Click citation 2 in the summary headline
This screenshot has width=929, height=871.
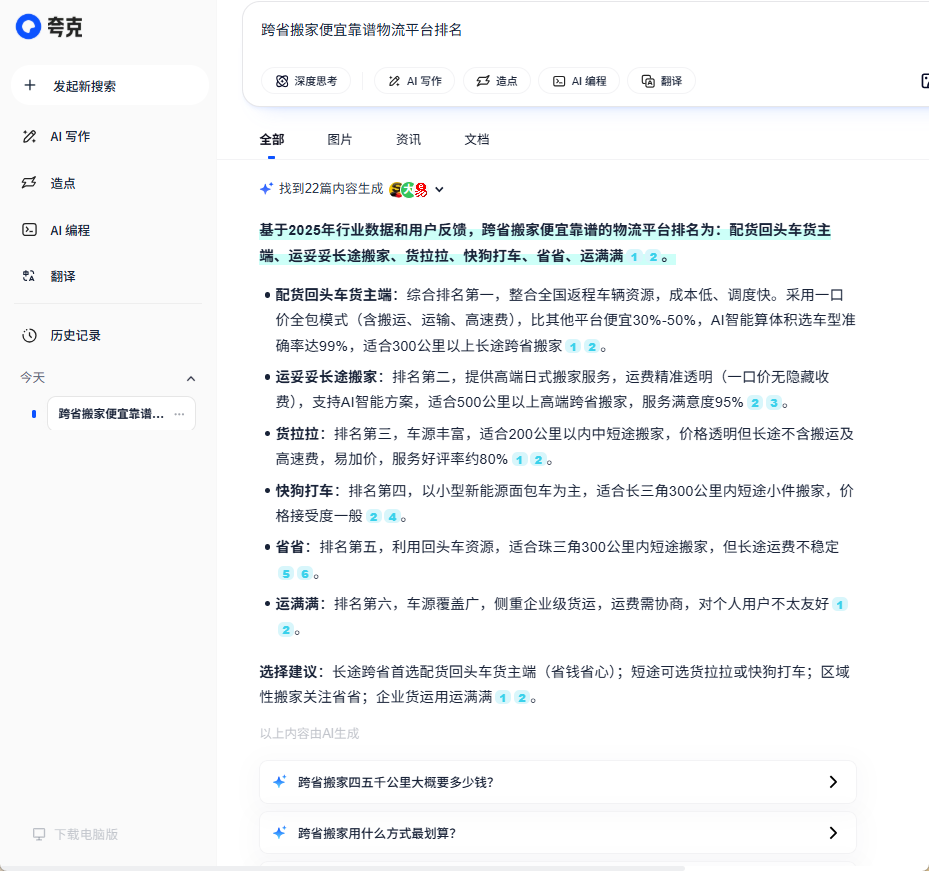tap(653, 257)
